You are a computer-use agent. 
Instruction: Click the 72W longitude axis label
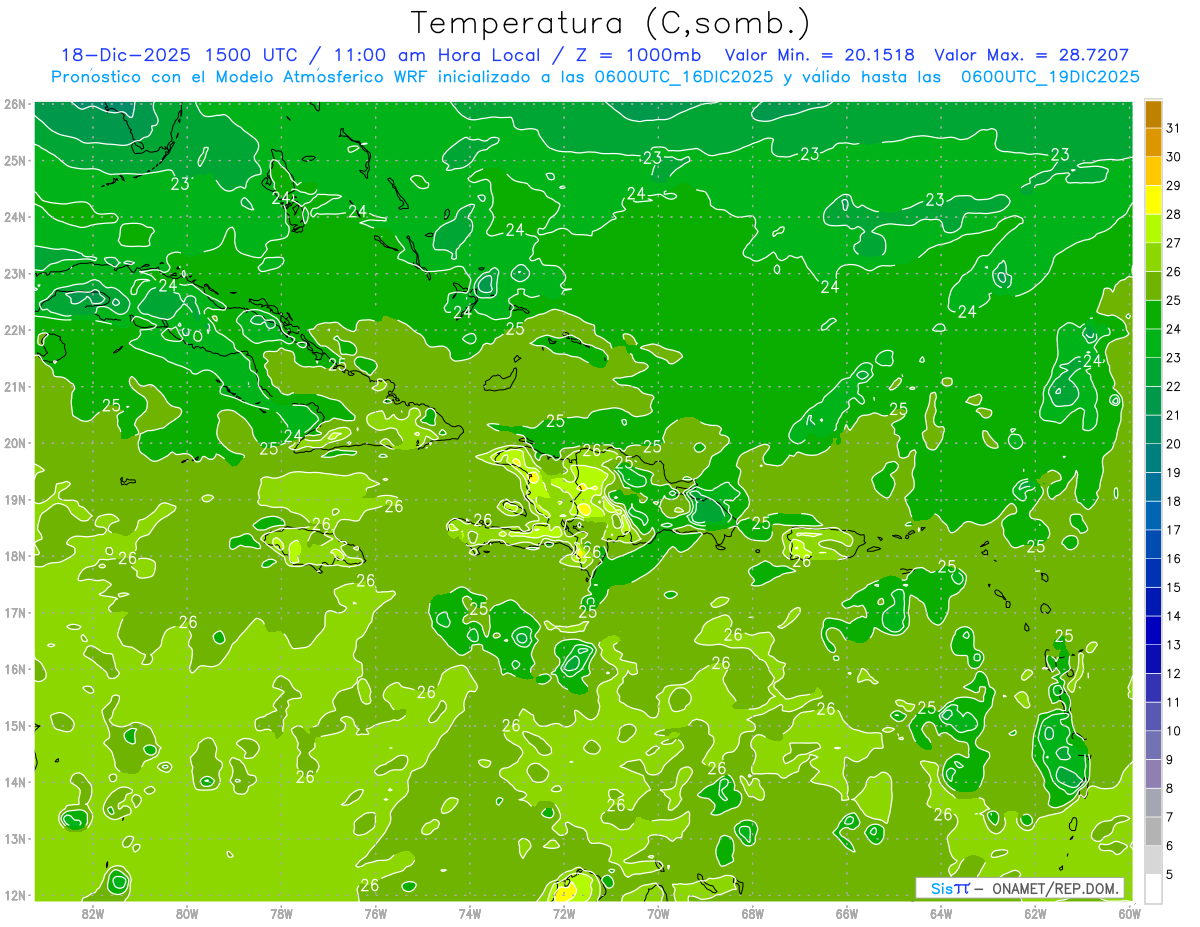click(x=564, y=913)
